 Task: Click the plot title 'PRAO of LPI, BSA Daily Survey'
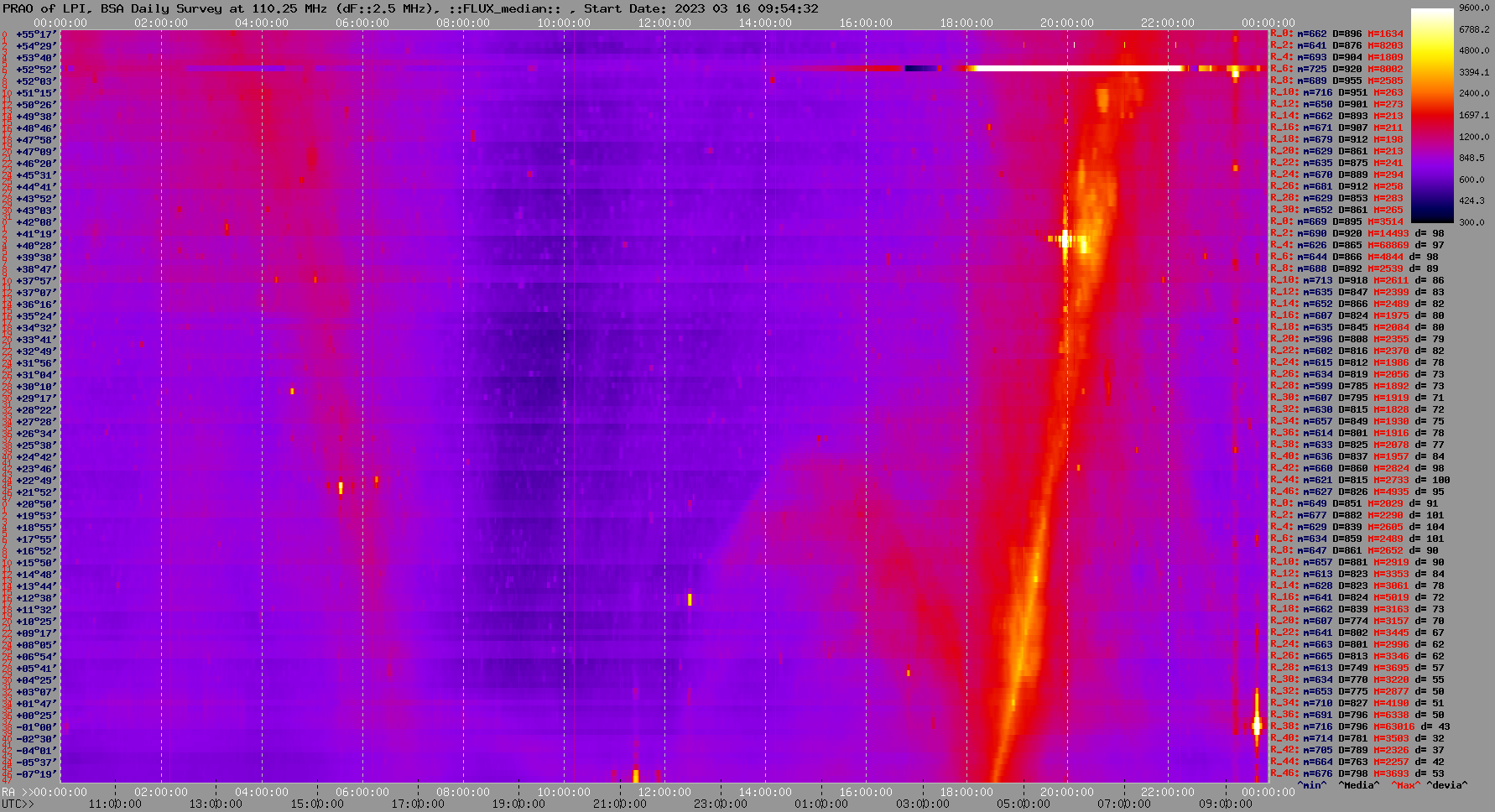[112, 8]
